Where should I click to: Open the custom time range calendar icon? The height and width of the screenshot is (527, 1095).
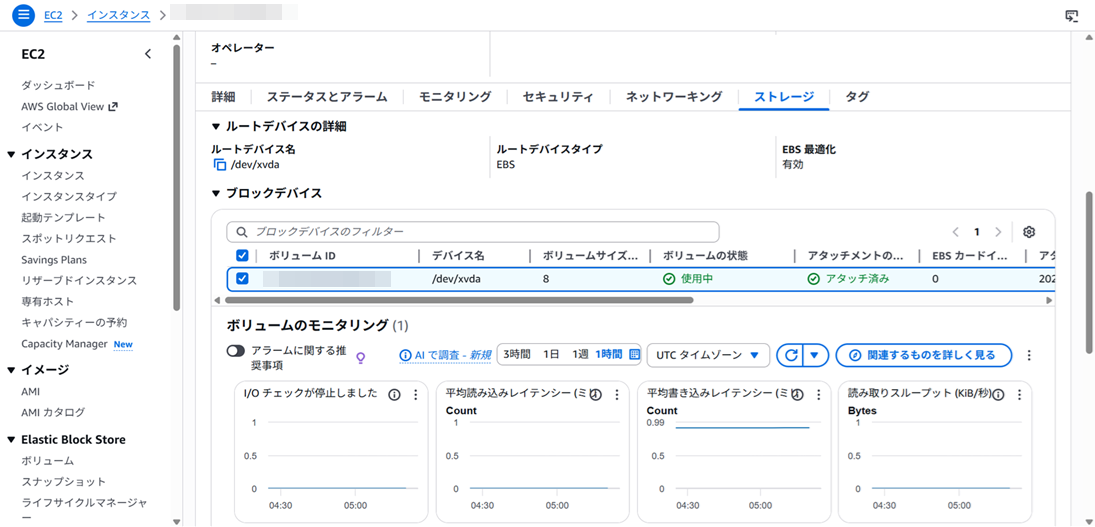(634, 355)
